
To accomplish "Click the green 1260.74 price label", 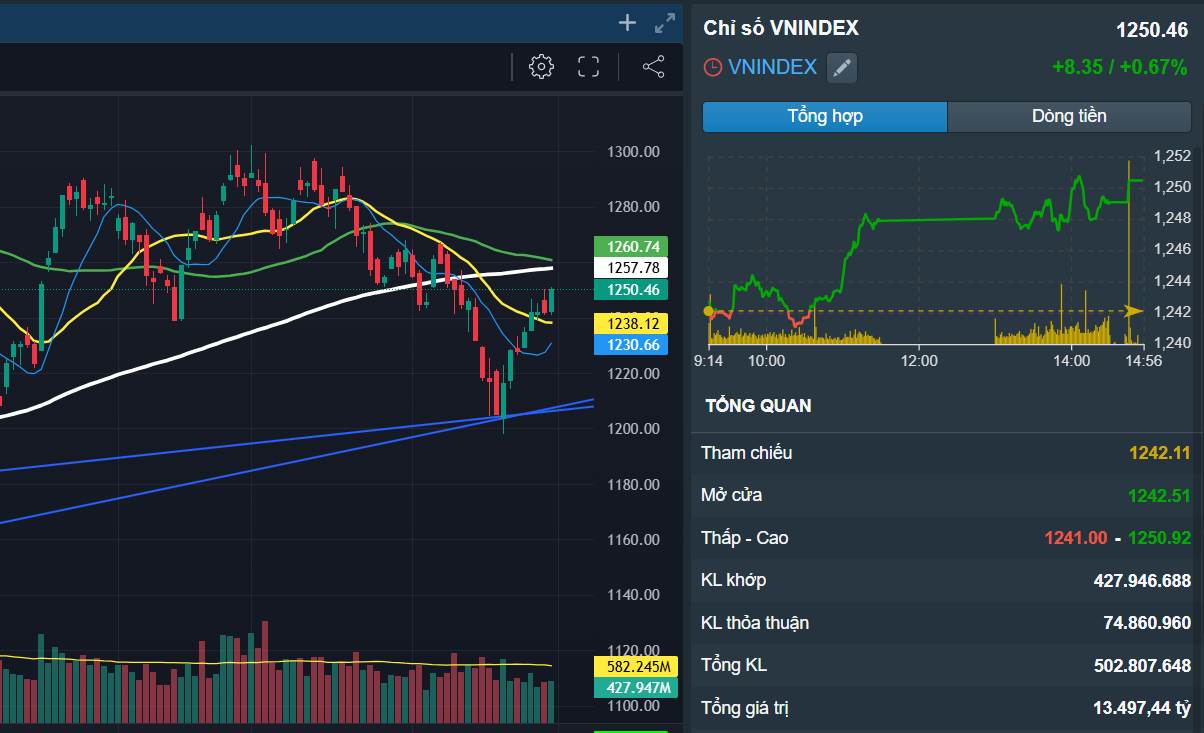I will click(629, 246).
